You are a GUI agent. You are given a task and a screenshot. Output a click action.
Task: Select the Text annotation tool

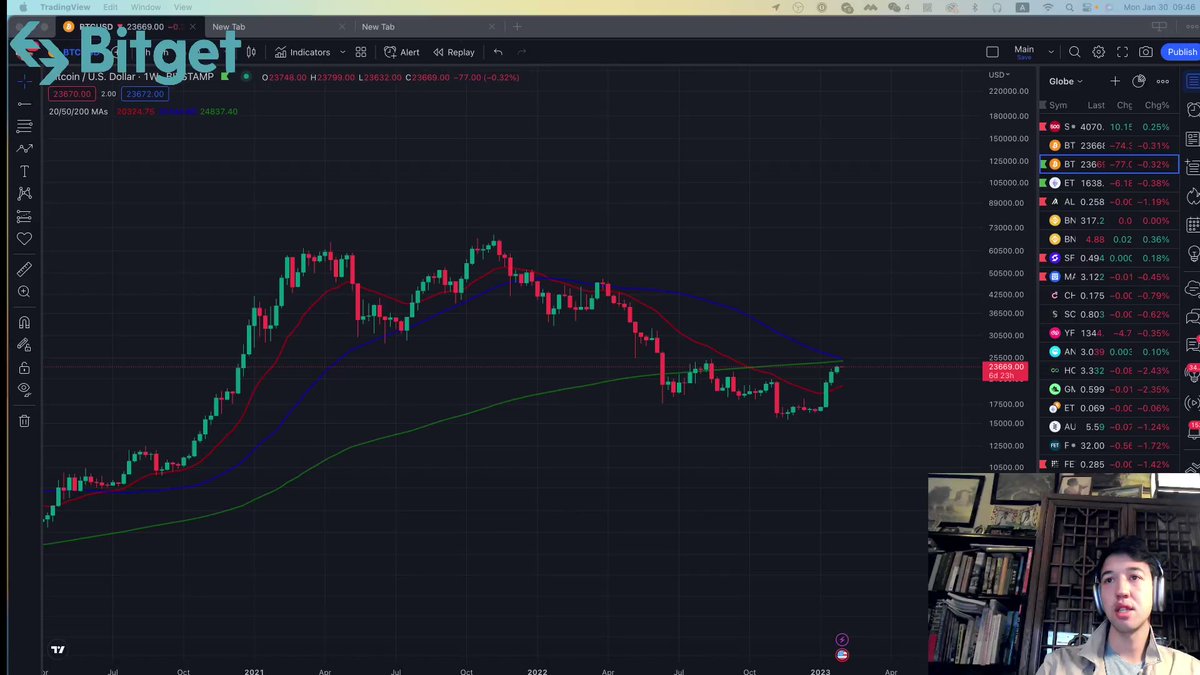(x=24, y=171)
